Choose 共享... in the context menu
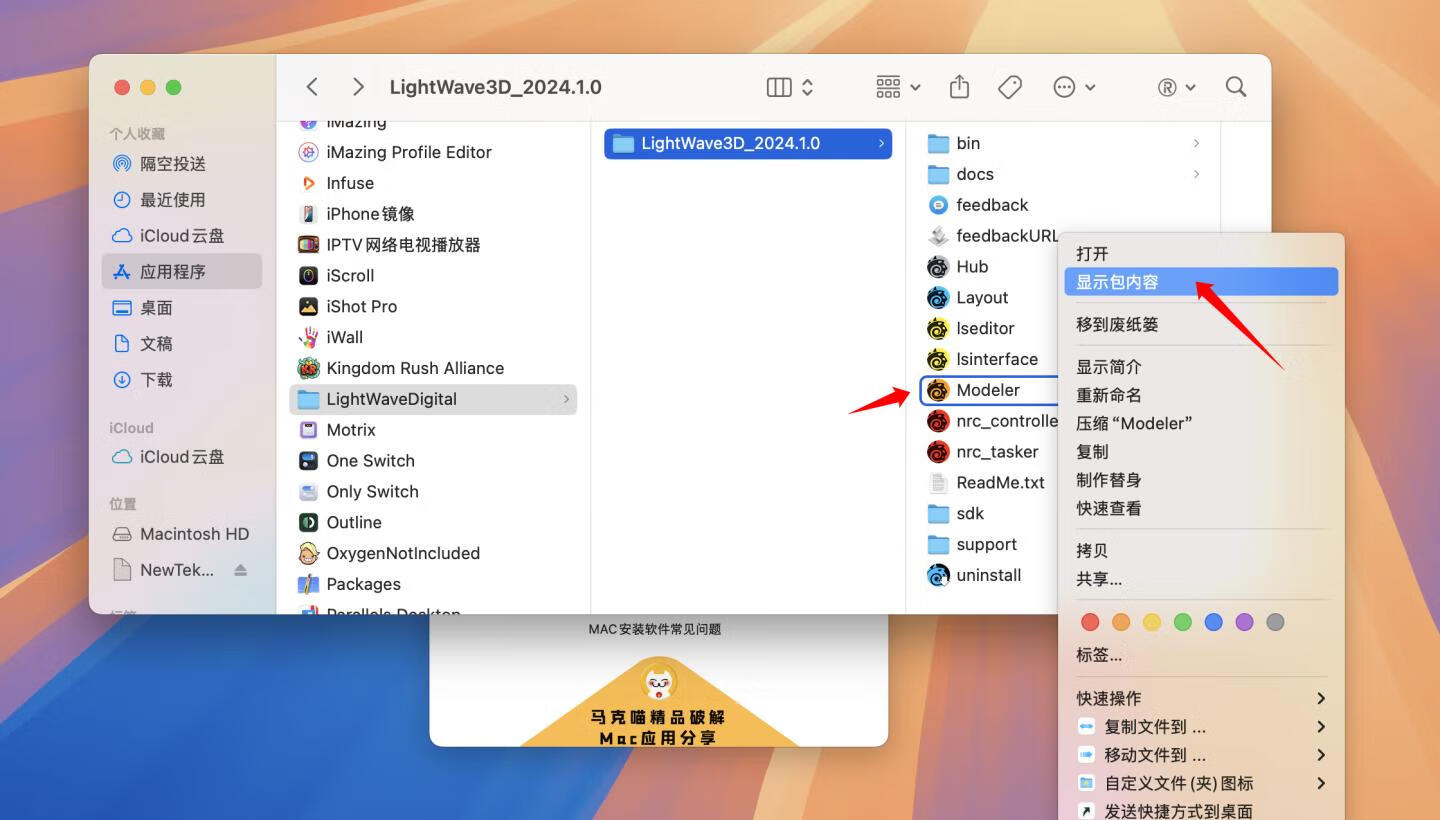The width and height of the screenshot is (1440, 820). 1201,579
